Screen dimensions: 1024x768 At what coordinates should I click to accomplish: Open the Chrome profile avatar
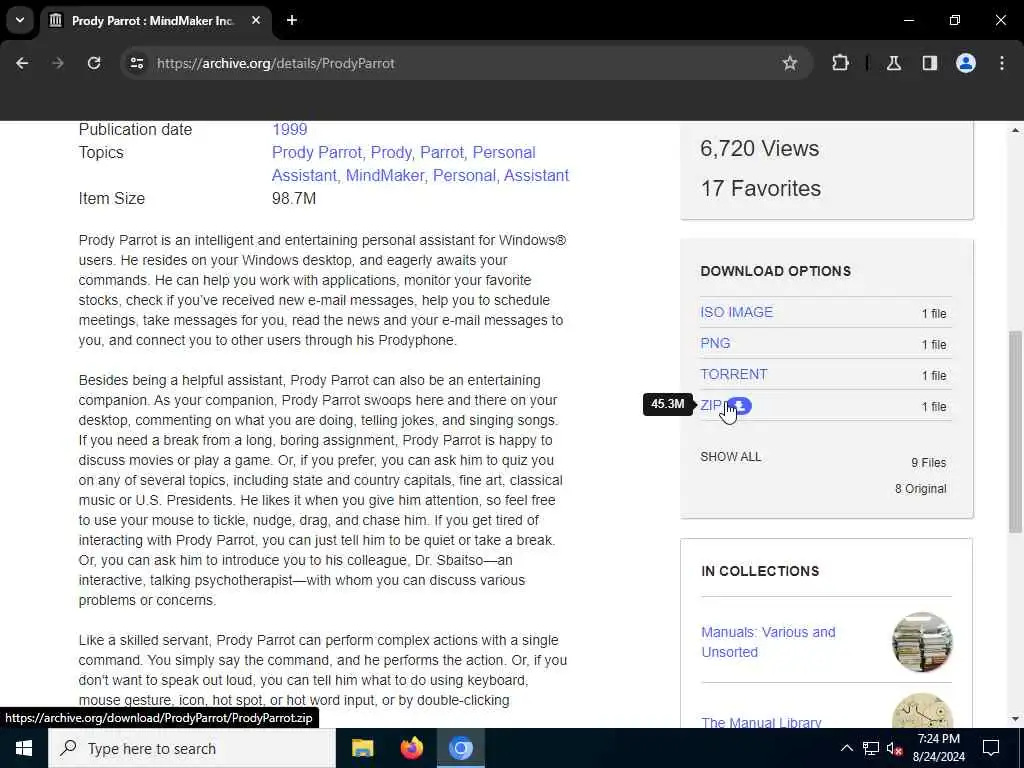tap(966, 63)
